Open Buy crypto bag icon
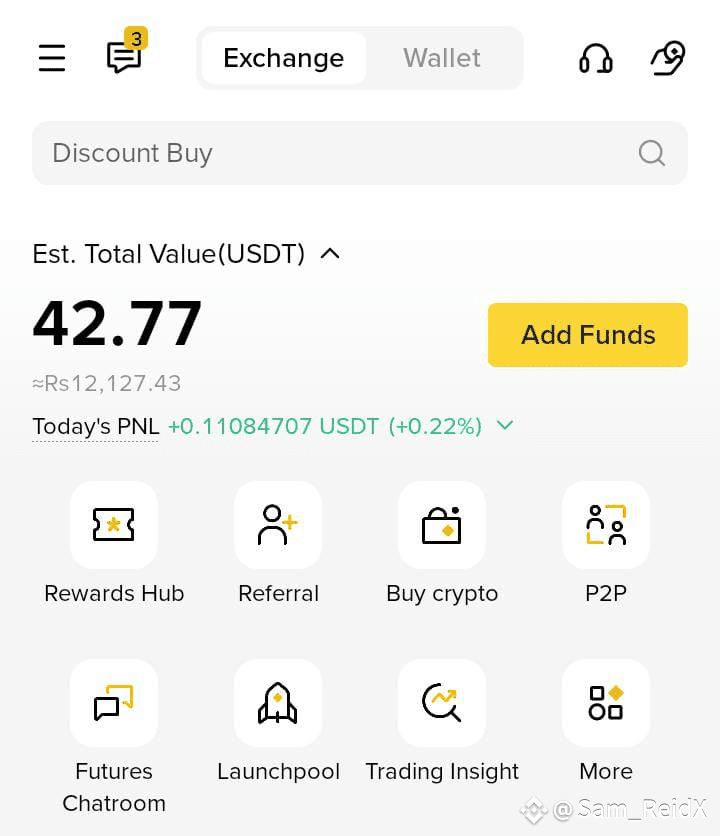Image resolution: width=720 pixels, height=836 pixels. (442, 525)
